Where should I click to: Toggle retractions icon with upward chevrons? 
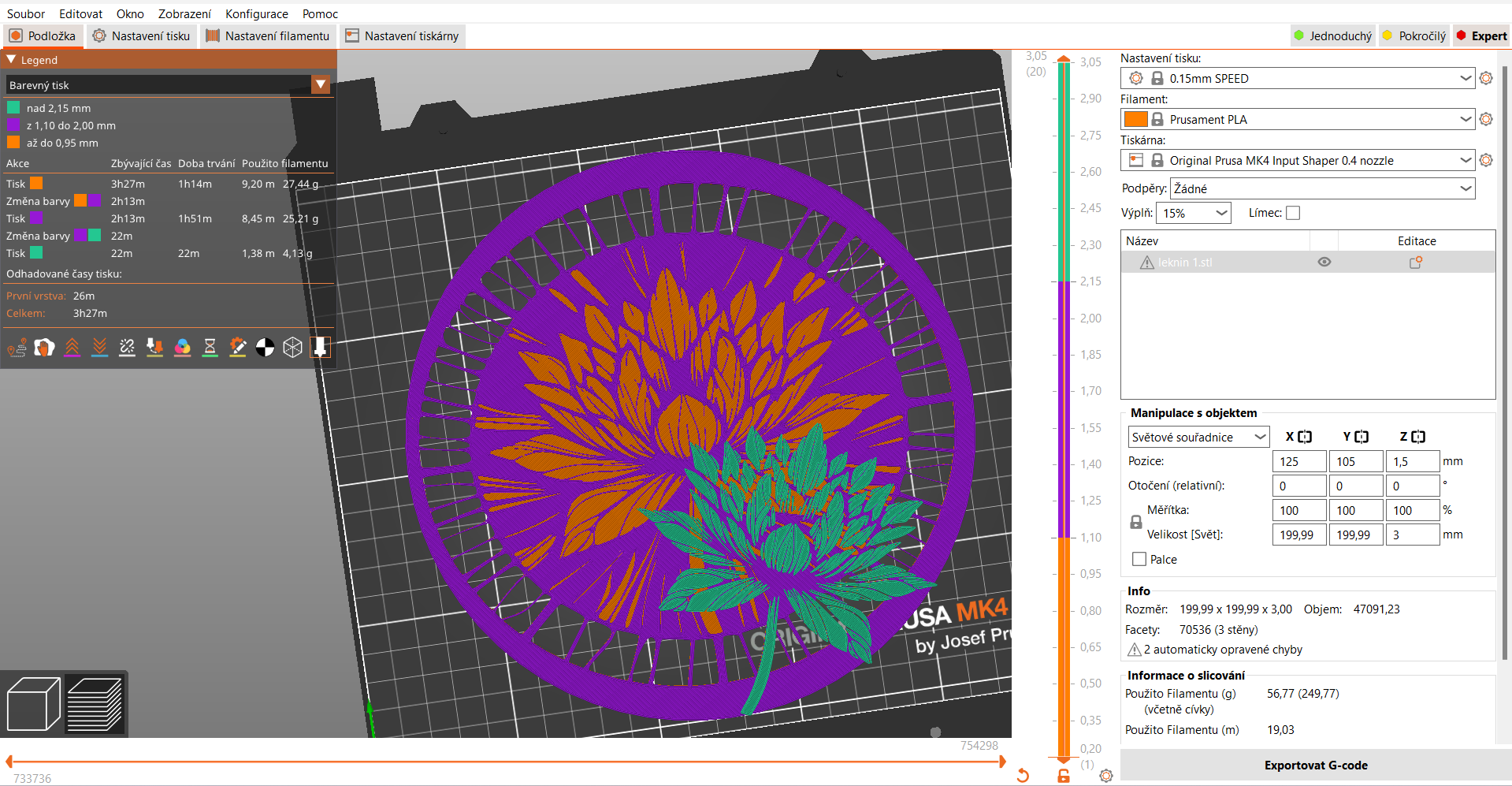[x=72, y=347]
